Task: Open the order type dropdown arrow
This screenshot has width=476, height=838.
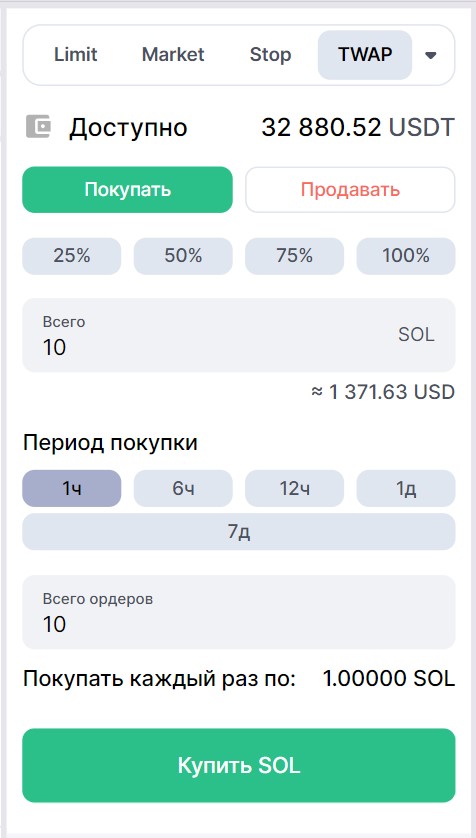Action: pos(431,55)
